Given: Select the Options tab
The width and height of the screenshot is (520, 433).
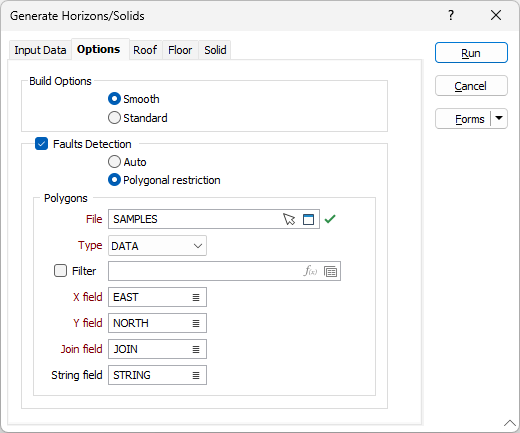Looking at the screenshot, I should pyautogui.click(x=99, y=49).
